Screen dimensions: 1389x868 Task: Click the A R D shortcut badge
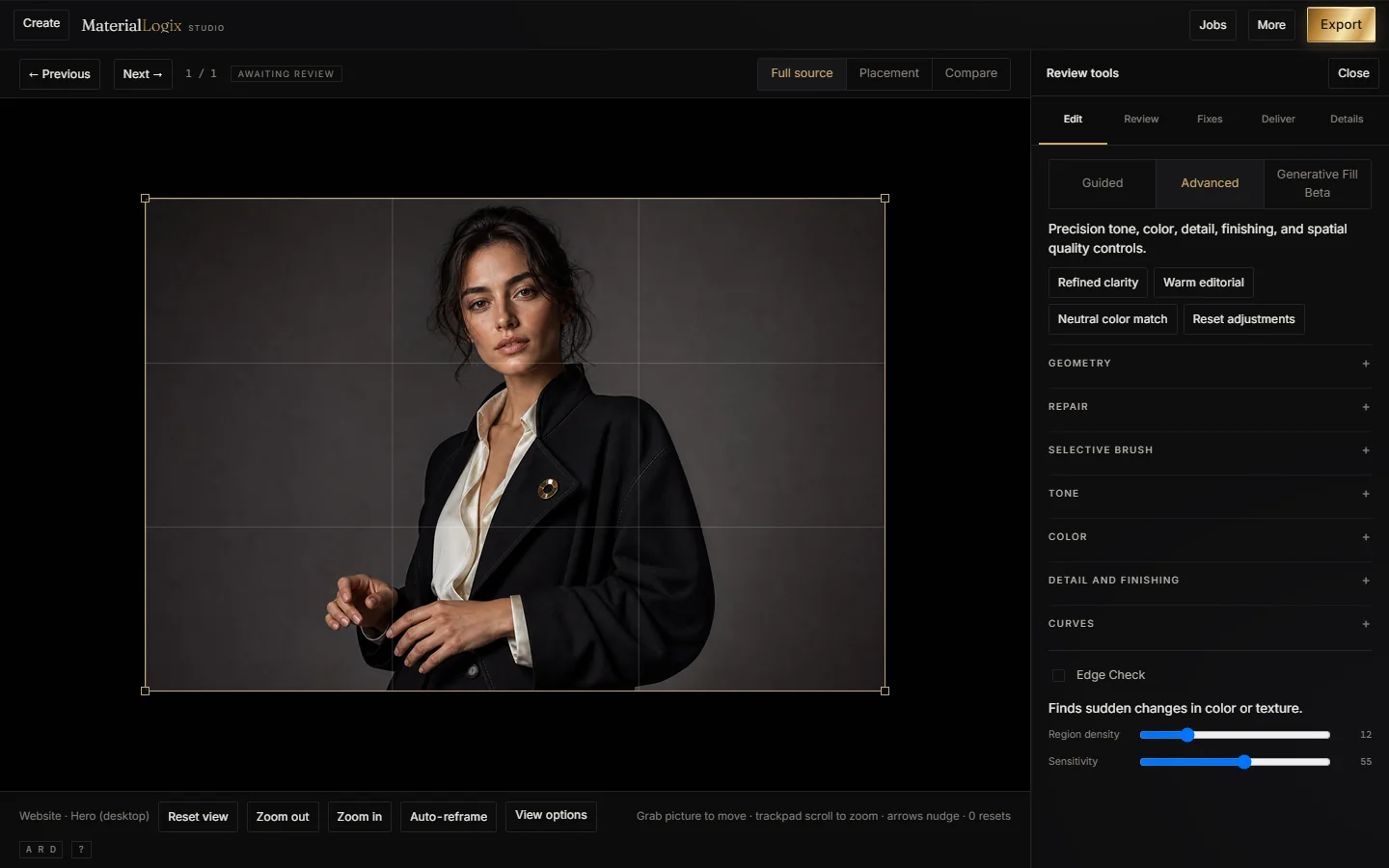tap(41, 850)
